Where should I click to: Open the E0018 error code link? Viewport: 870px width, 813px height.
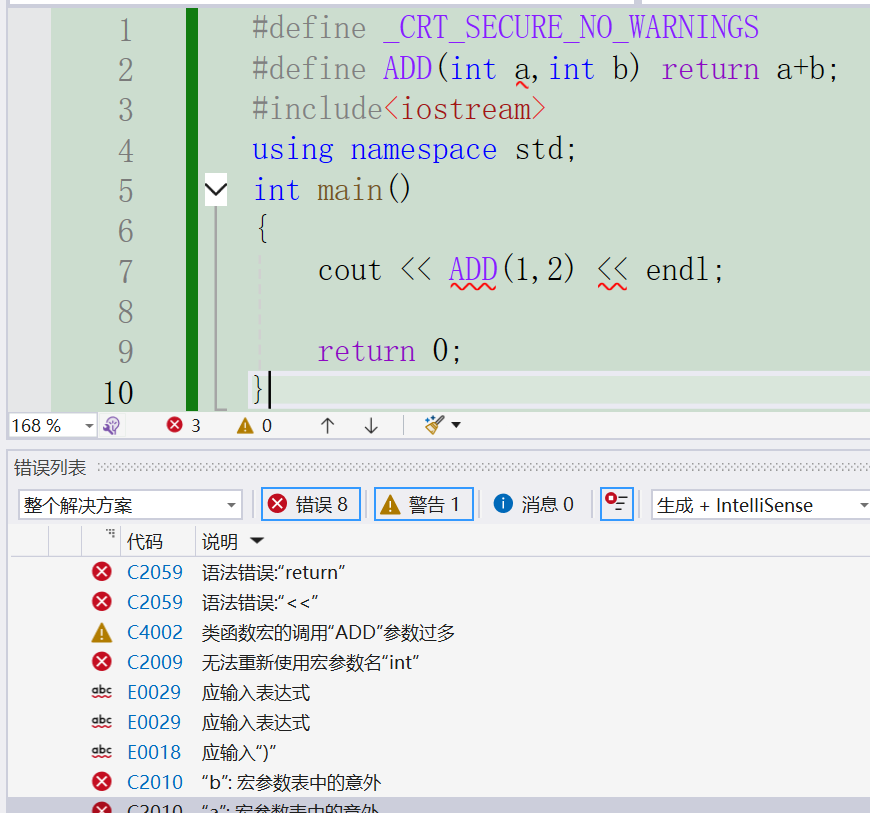pos(154,752)
